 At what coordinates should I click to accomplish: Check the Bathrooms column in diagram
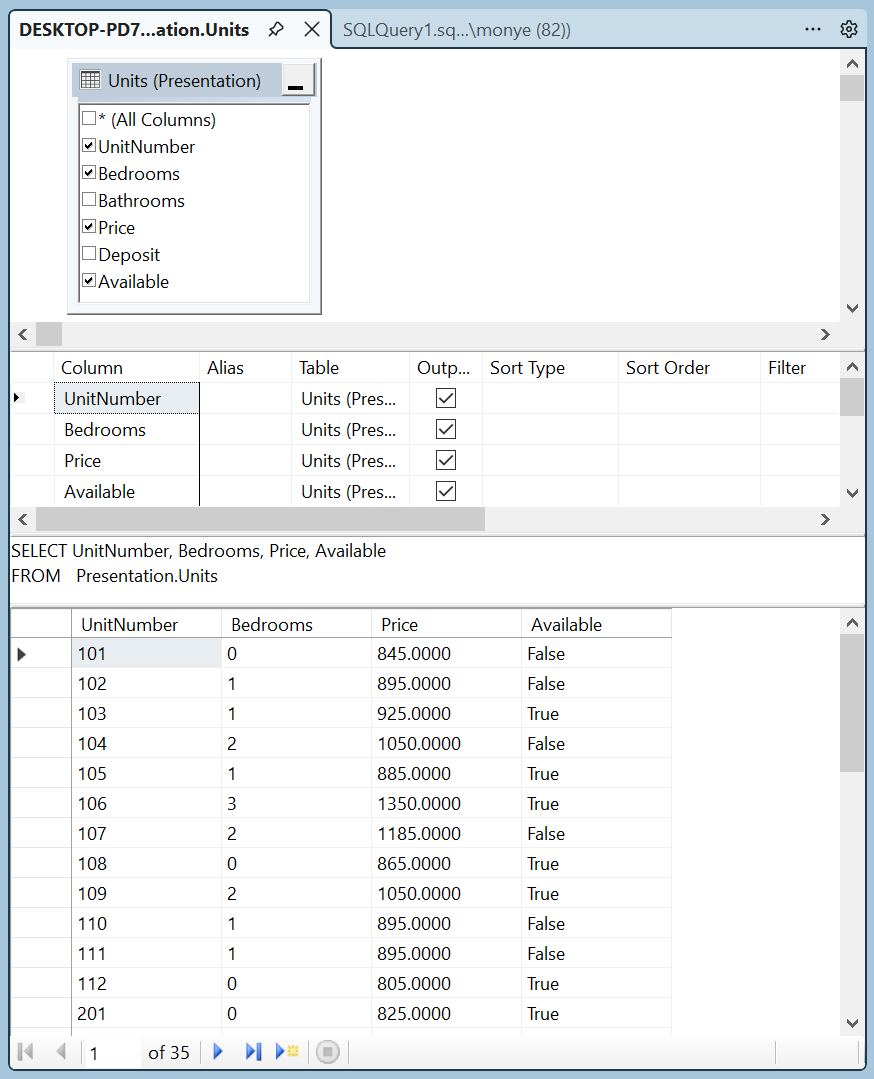tap(89, 200)
